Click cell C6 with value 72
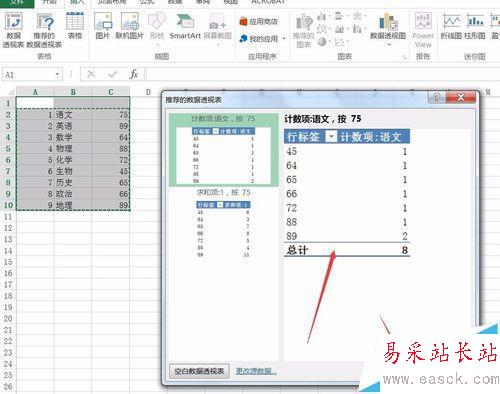This screenshot has height=394, width=500. tap(111, 160)
